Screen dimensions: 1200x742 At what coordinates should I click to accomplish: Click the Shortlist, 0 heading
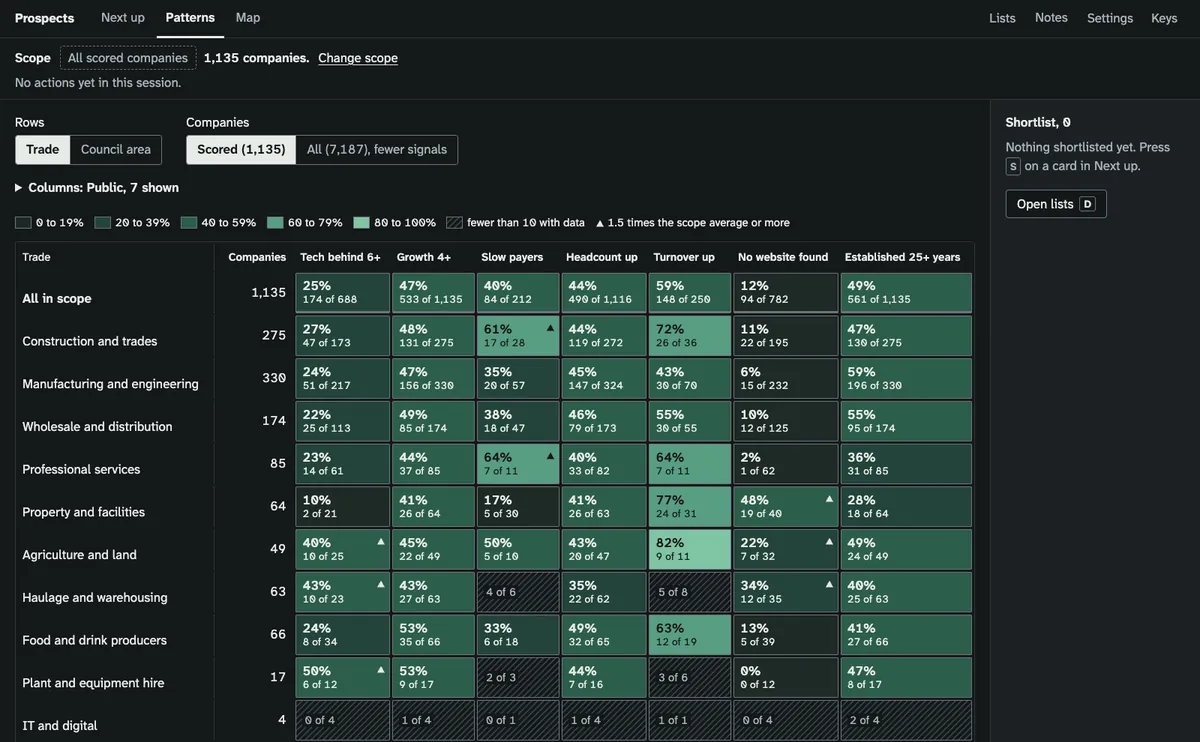pyautogui.click(x=1038, y=122)
